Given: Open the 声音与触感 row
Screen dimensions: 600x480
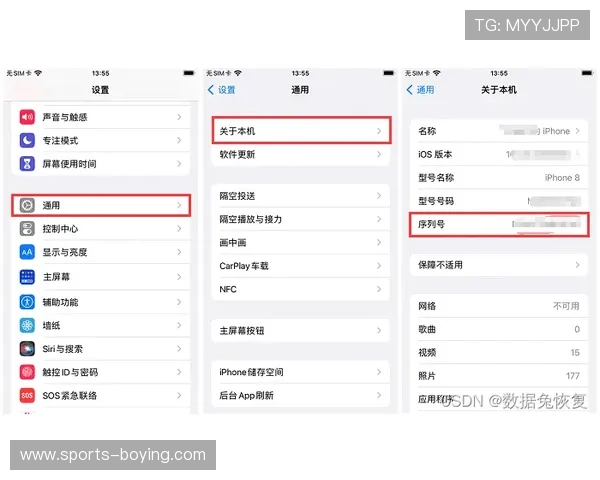Looking at the screenshot, I should pos(101,117).
